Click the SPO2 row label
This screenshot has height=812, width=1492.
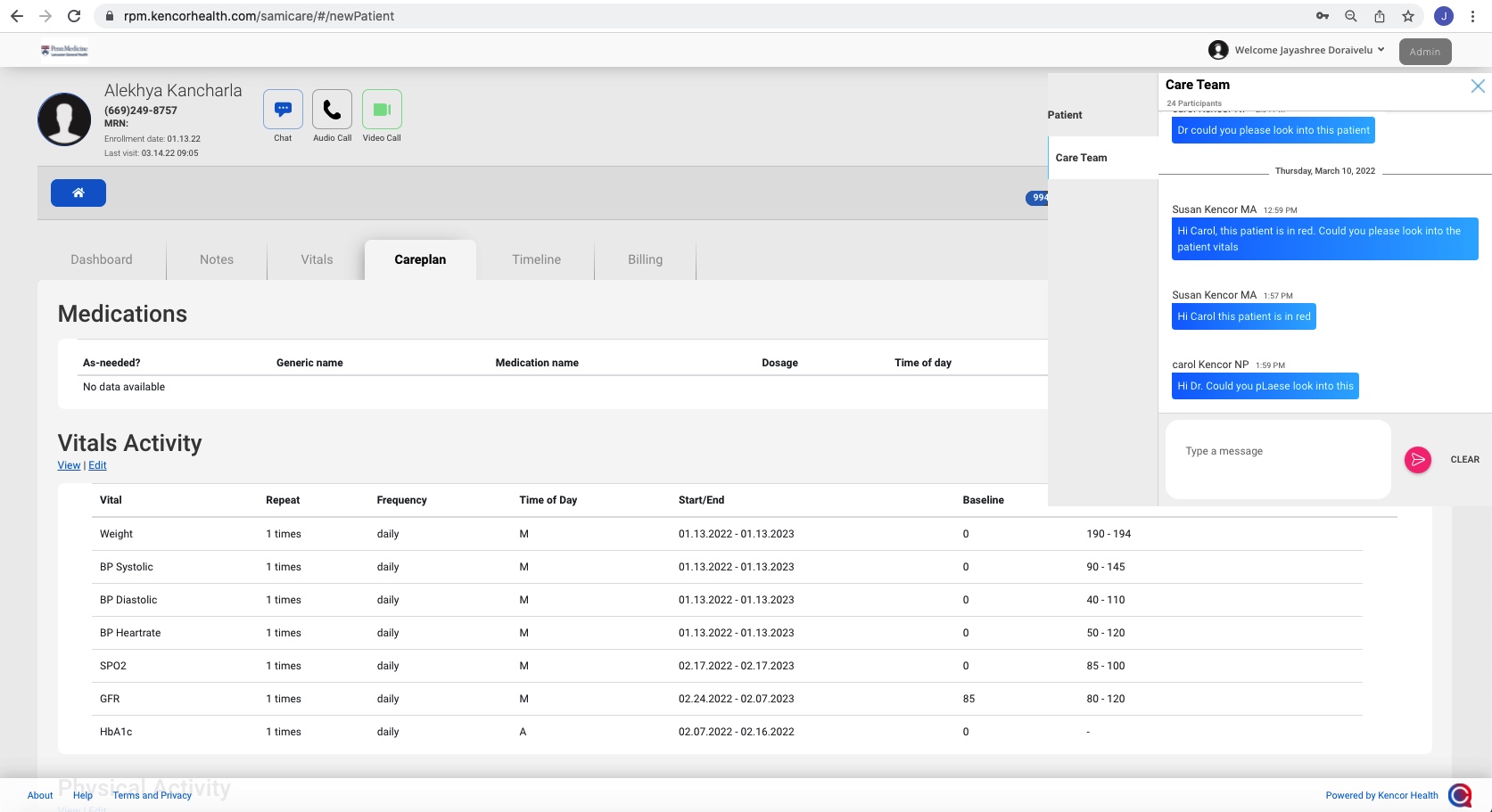113,666
